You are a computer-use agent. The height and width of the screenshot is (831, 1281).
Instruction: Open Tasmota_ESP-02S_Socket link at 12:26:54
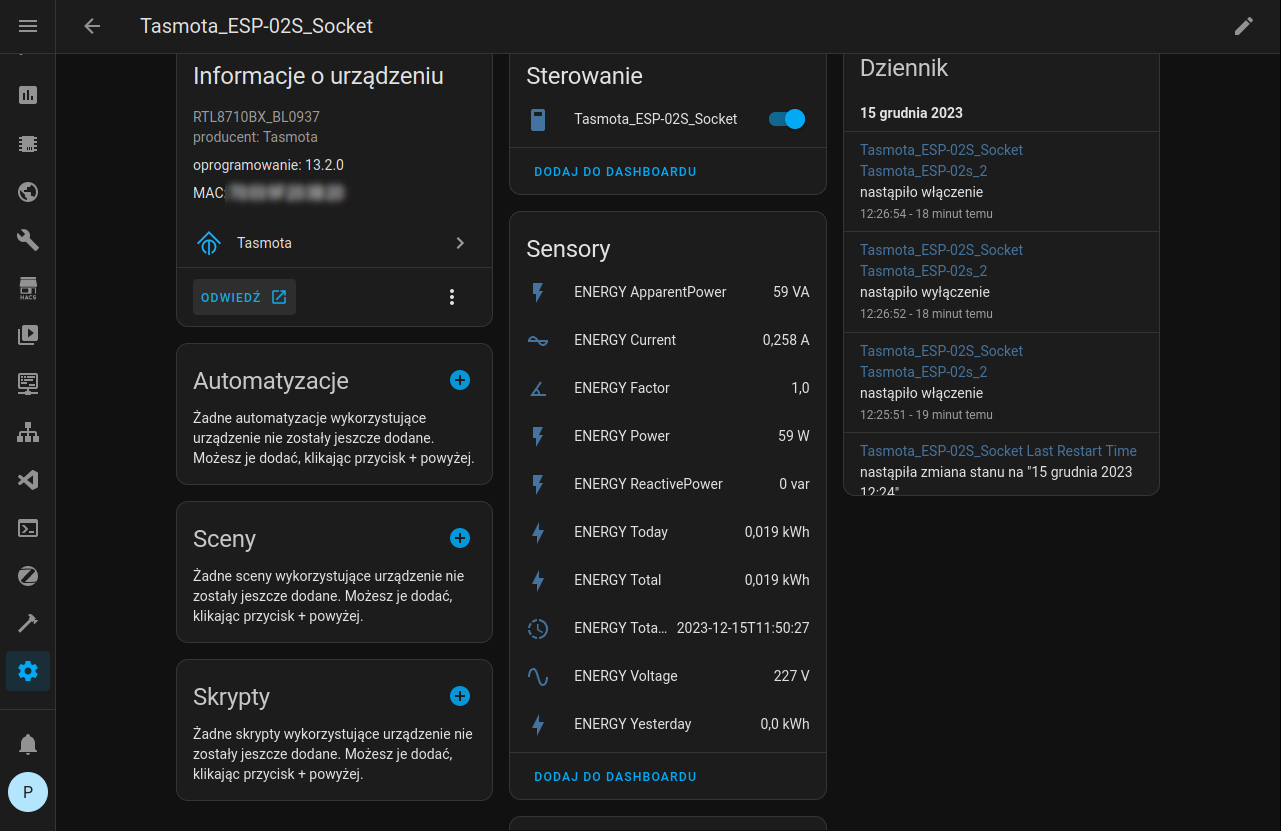[941, 150]
